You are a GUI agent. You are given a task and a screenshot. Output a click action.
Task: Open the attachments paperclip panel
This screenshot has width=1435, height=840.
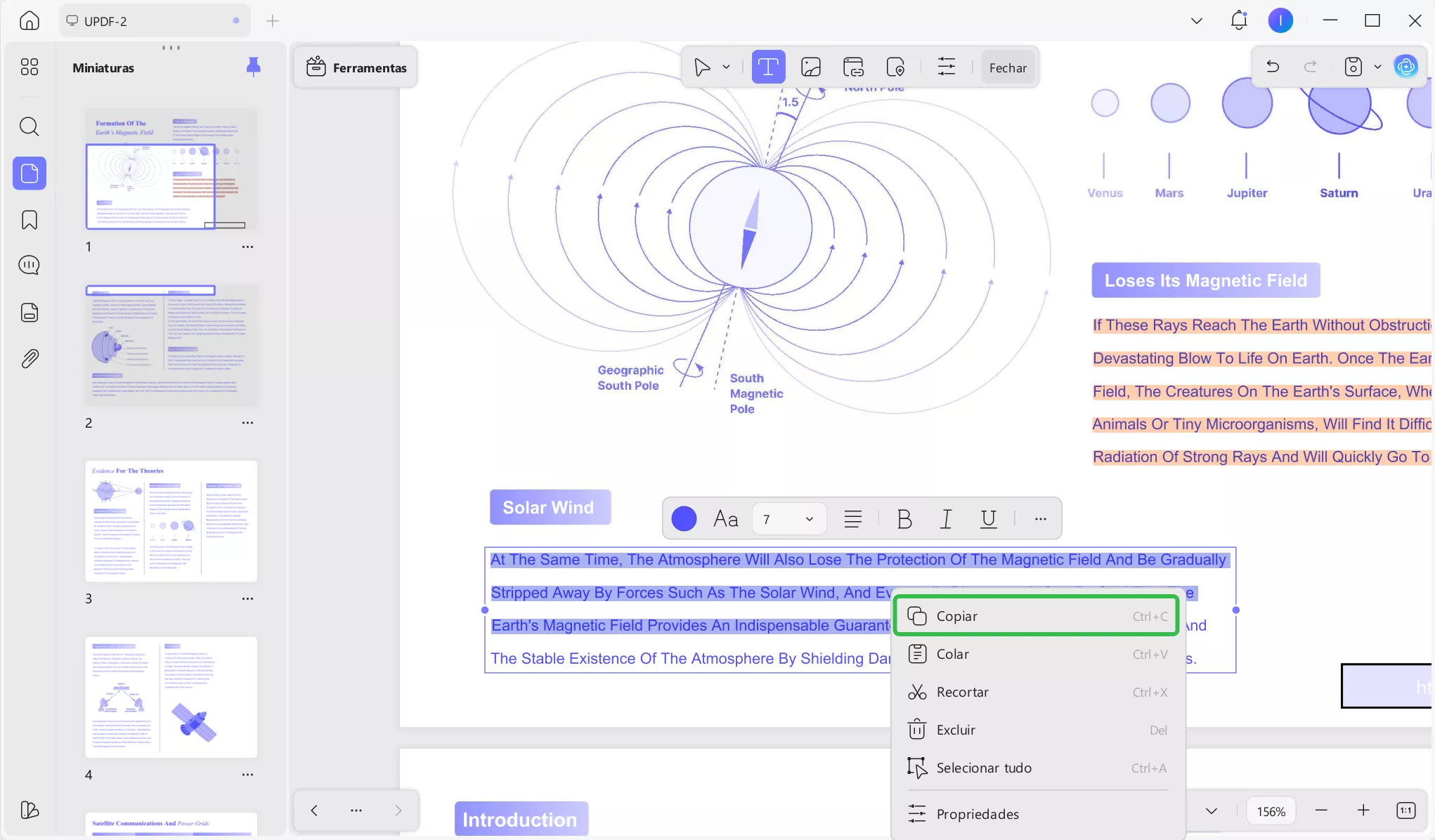tap(29, 359)
